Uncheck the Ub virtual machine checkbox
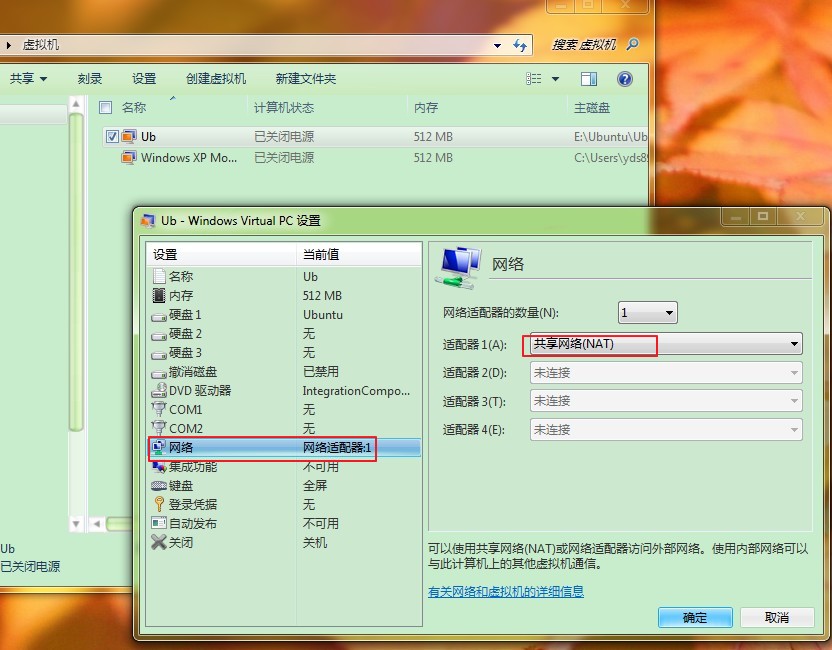Image resolution: width=832 pixels, height=650 pixels. tap(112, 136)
